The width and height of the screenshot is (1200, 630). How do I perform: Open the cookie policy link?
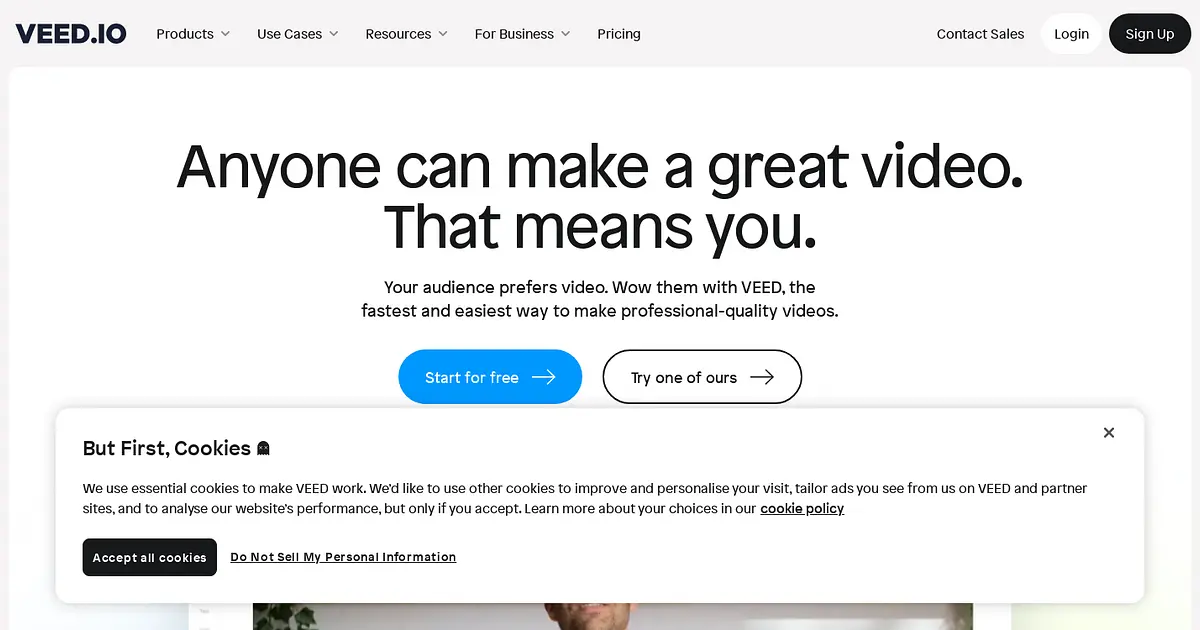[x=802, y=509]
